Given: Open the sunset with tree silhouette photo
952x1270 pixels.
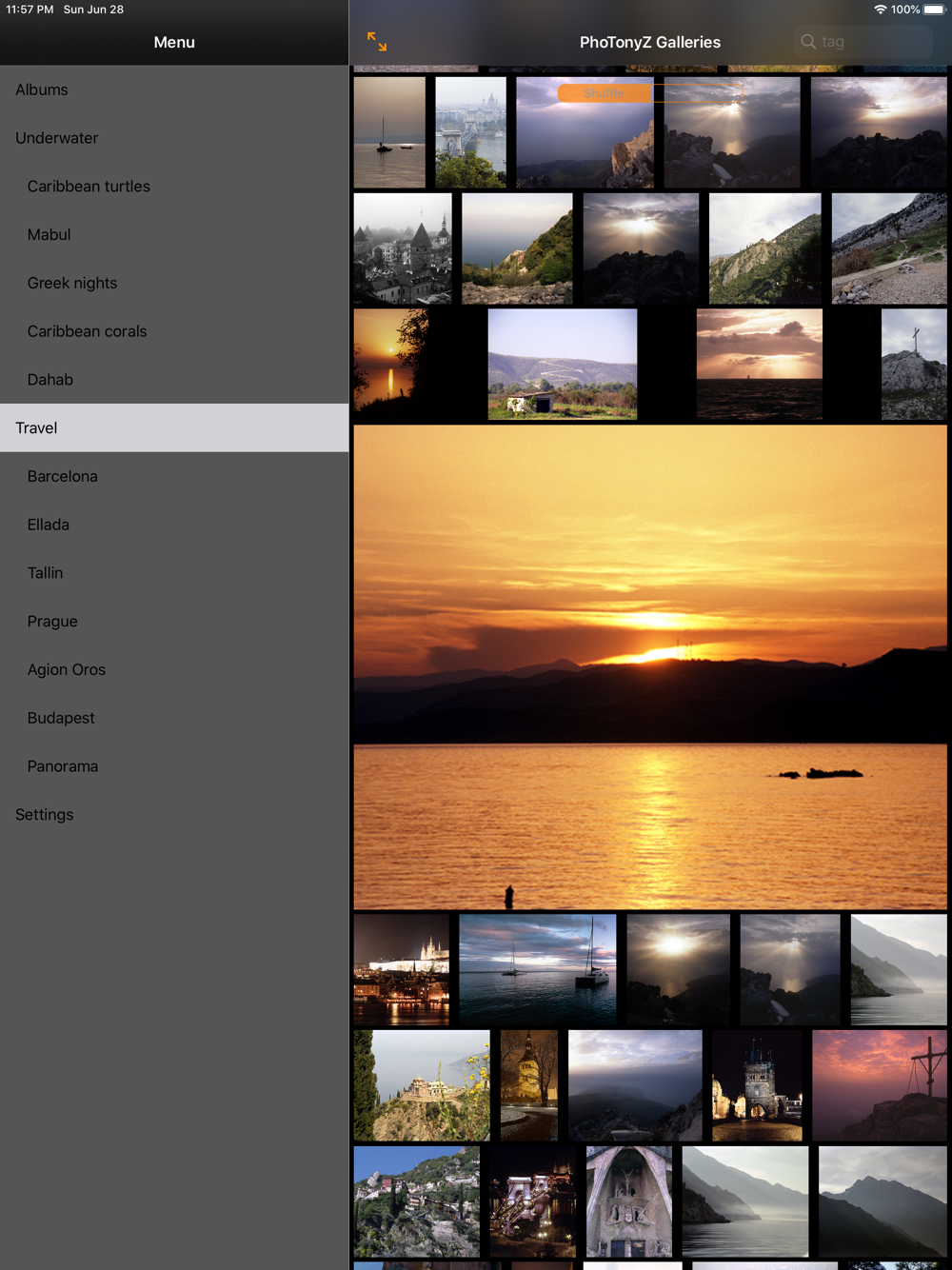Looking at the screenshot, I should 391,365.
